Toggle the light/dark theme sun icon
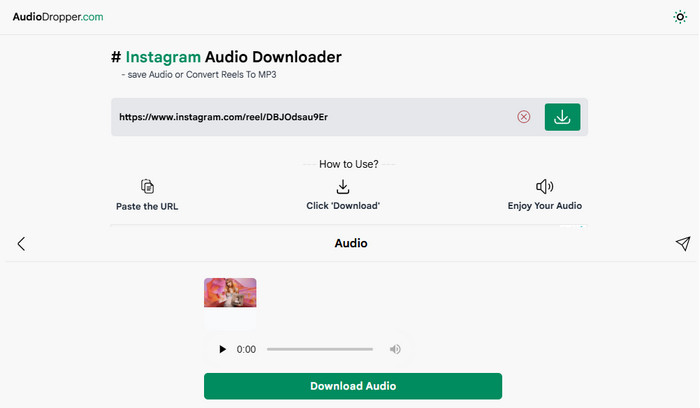 pos(679,17)
